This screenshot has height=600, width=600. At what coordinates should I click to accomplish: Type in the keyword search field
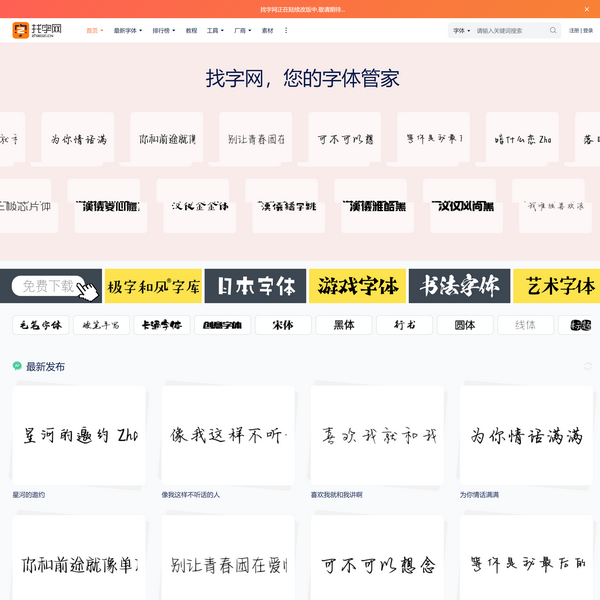point(510,31)
